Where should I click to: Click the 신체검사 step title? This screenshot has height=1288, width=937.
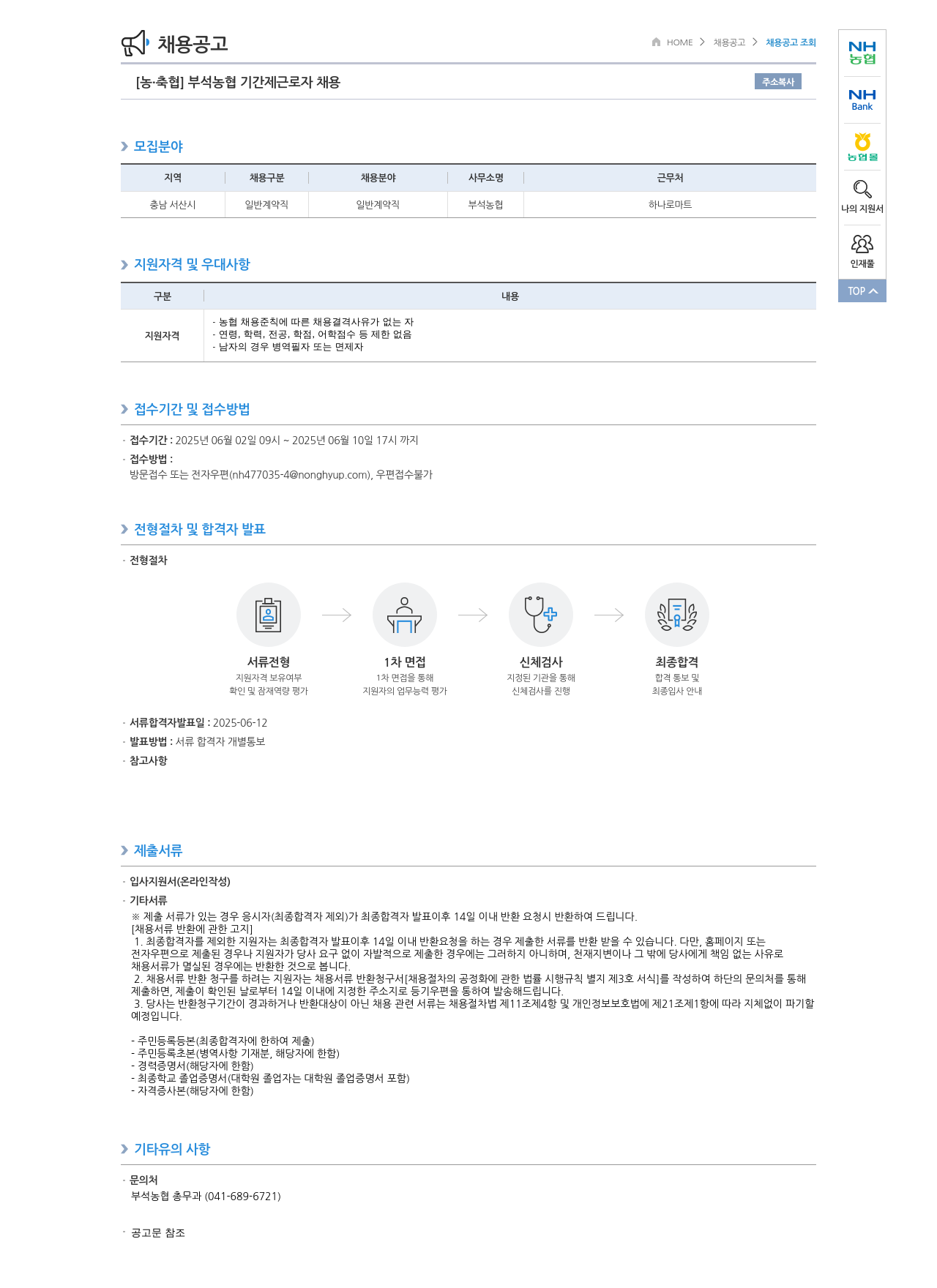click(541, 662)
